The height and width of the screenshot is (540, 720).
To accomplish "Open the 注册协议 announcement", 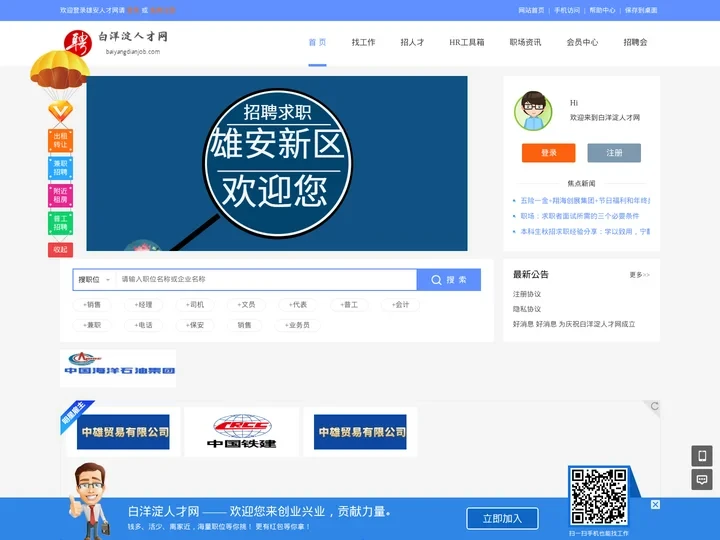I will pos(527,294).
